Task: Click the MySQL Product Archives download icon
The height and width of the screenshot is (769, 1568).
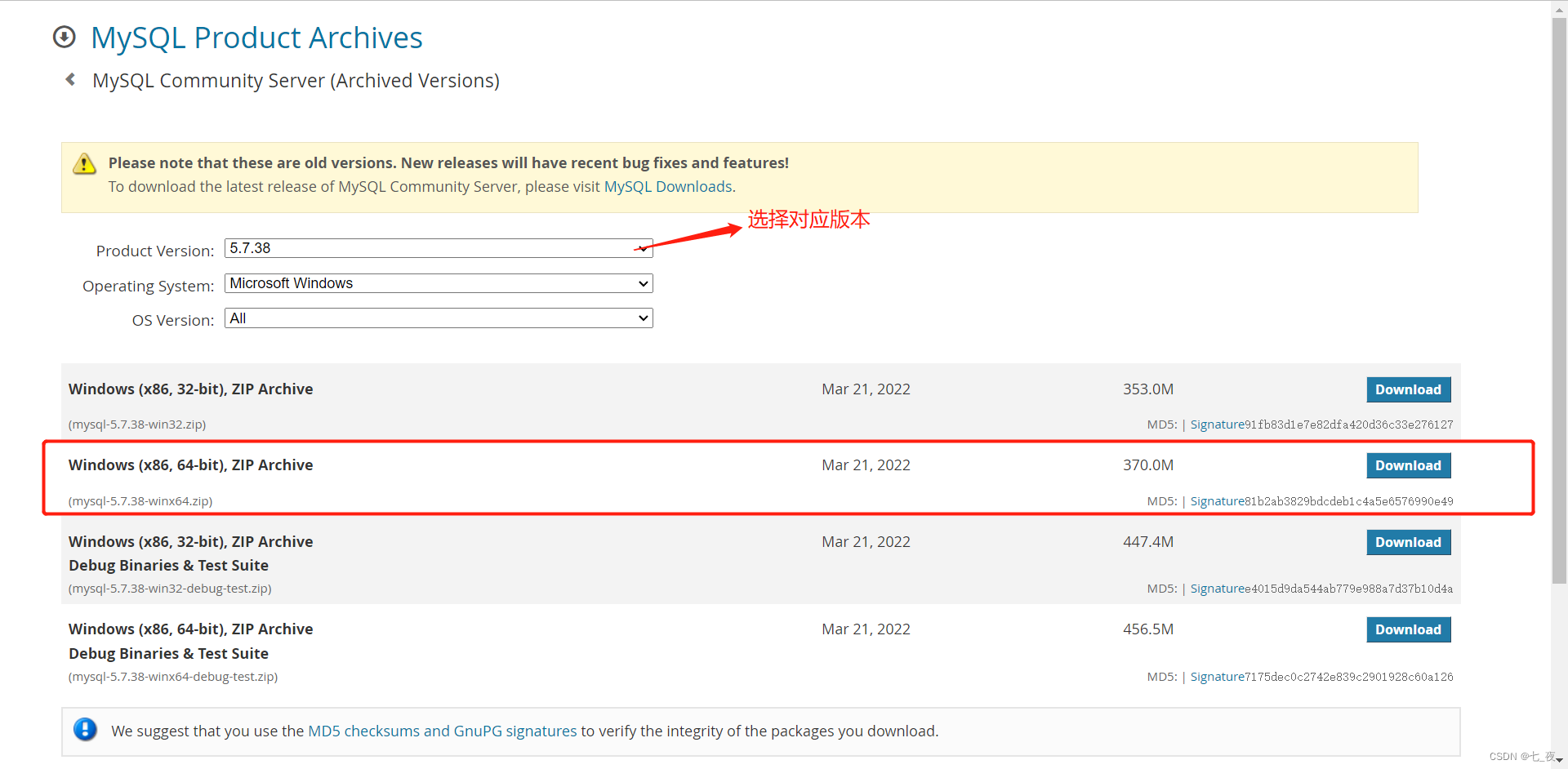Action: (64, 37)
